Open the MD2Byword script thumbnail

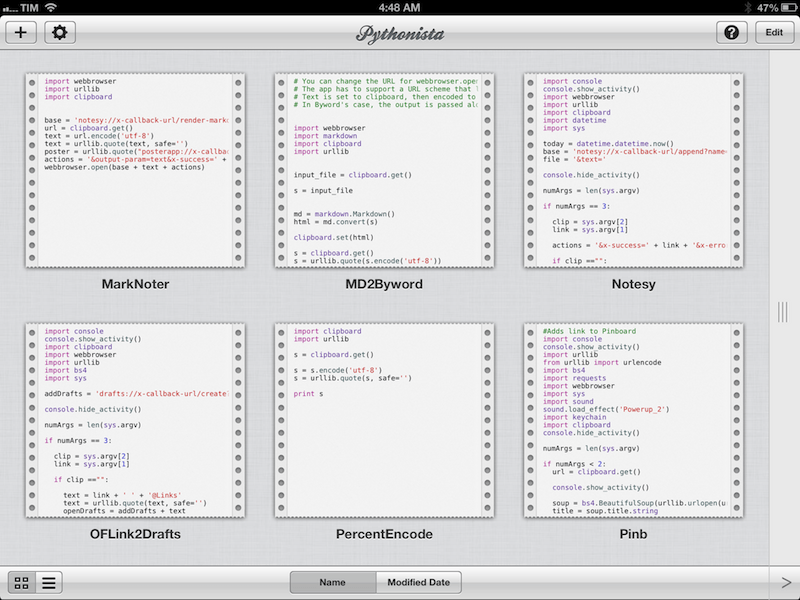[x=384, y=170]
